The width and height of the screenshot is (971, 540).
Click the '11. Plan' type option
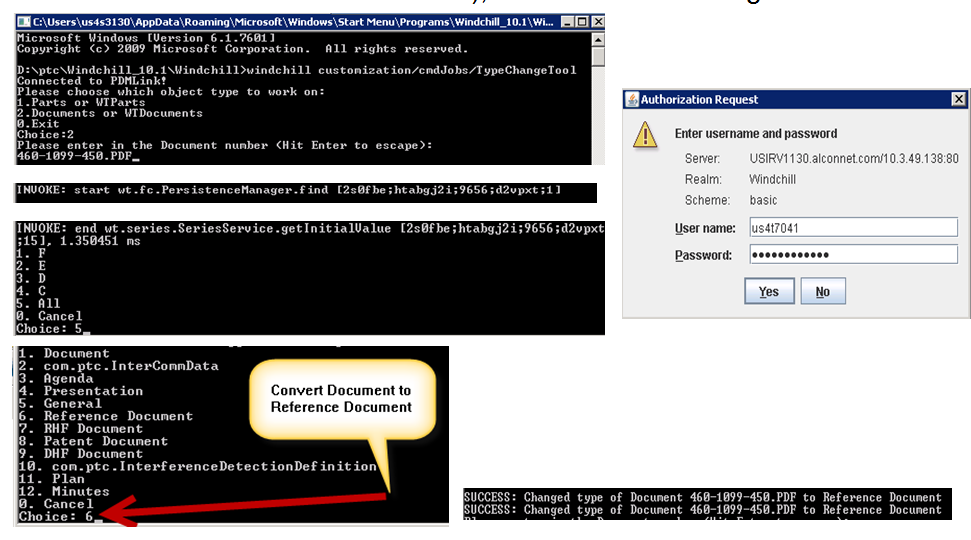[51, 479]
